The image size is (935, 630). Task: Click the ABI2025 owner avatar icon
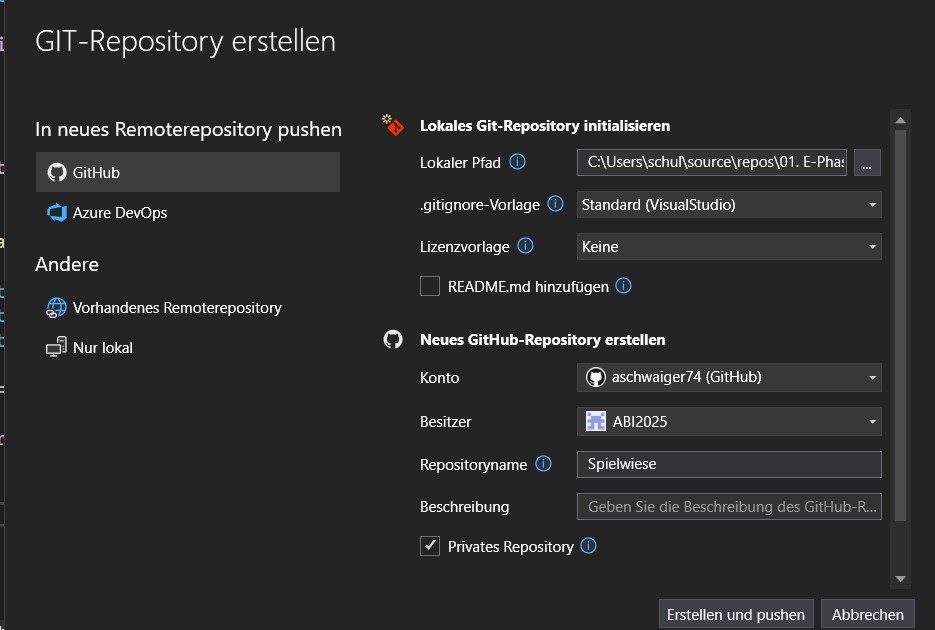tap(596, 421)
